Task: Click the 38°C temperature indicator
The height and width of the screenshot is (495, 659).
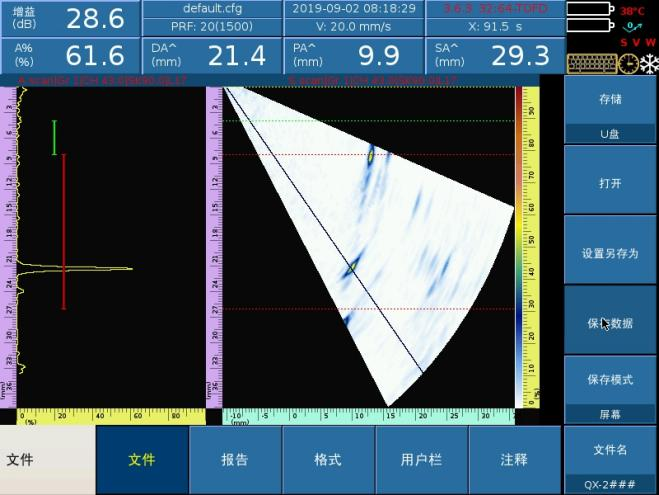Action: click(x=632, y=11)
